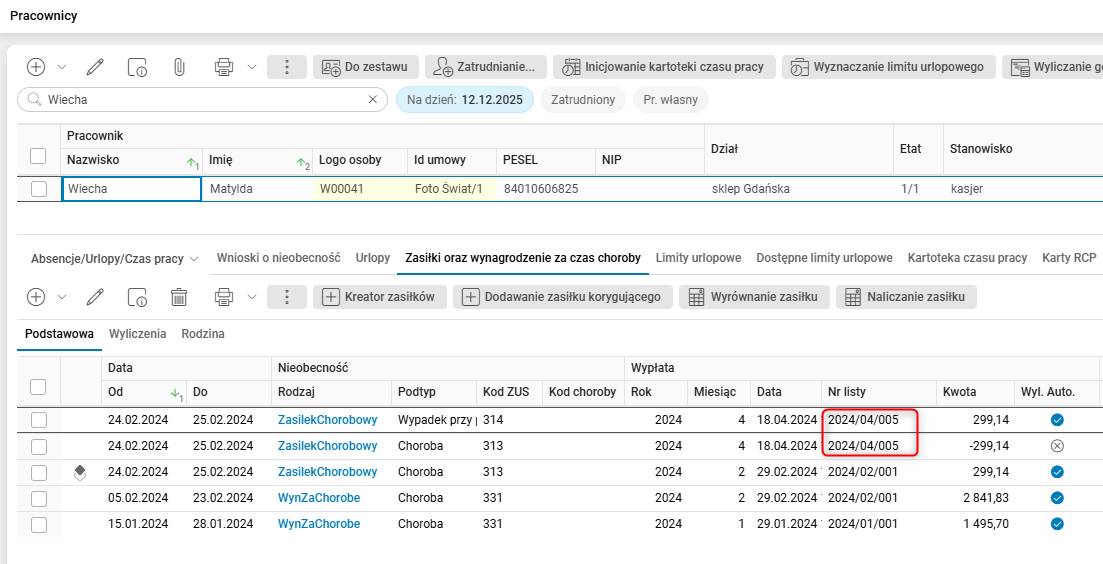
Task: Click Dodawanie zasiłku korygującego button
Action: click(x=563, y=297)
